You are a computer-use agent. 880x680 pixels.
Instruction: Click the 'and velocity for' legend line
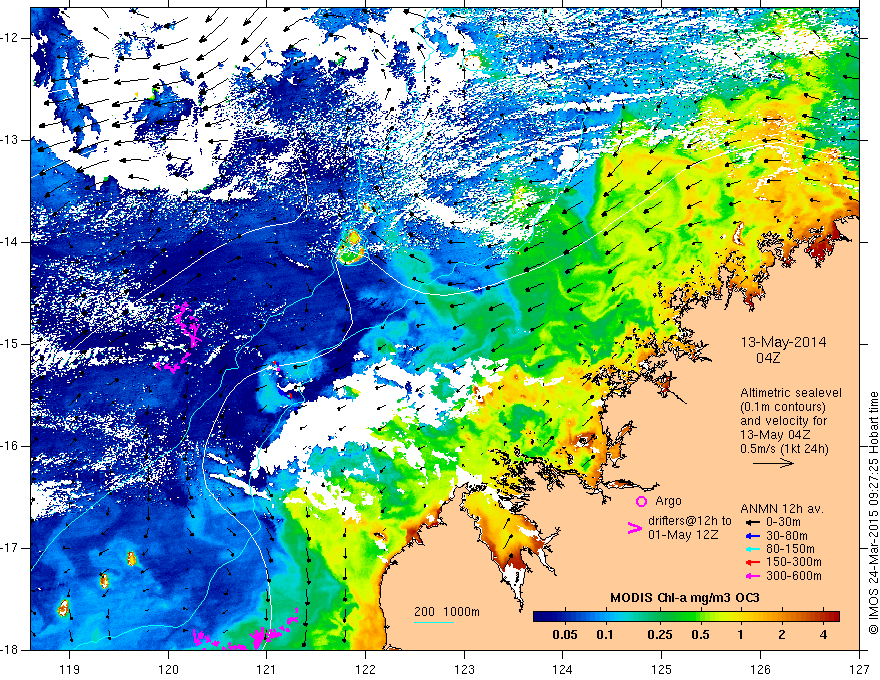(783, 421)
